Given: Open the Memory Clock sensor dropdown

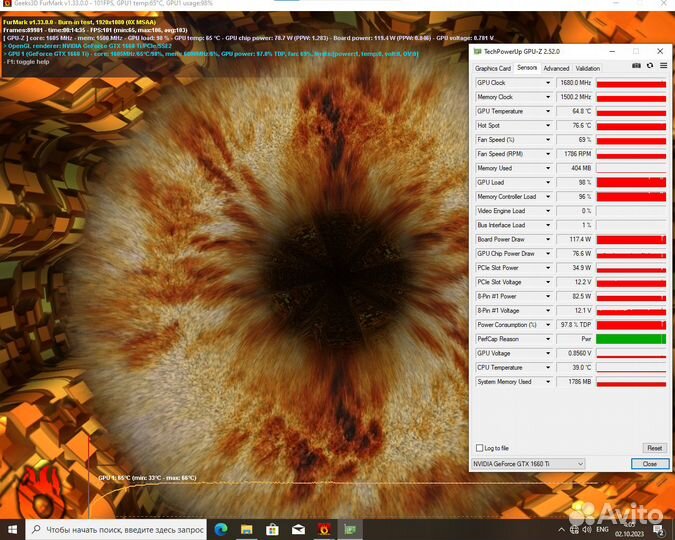Looking at the screenshot, I should pyautogui.click(x=548, y=97).
